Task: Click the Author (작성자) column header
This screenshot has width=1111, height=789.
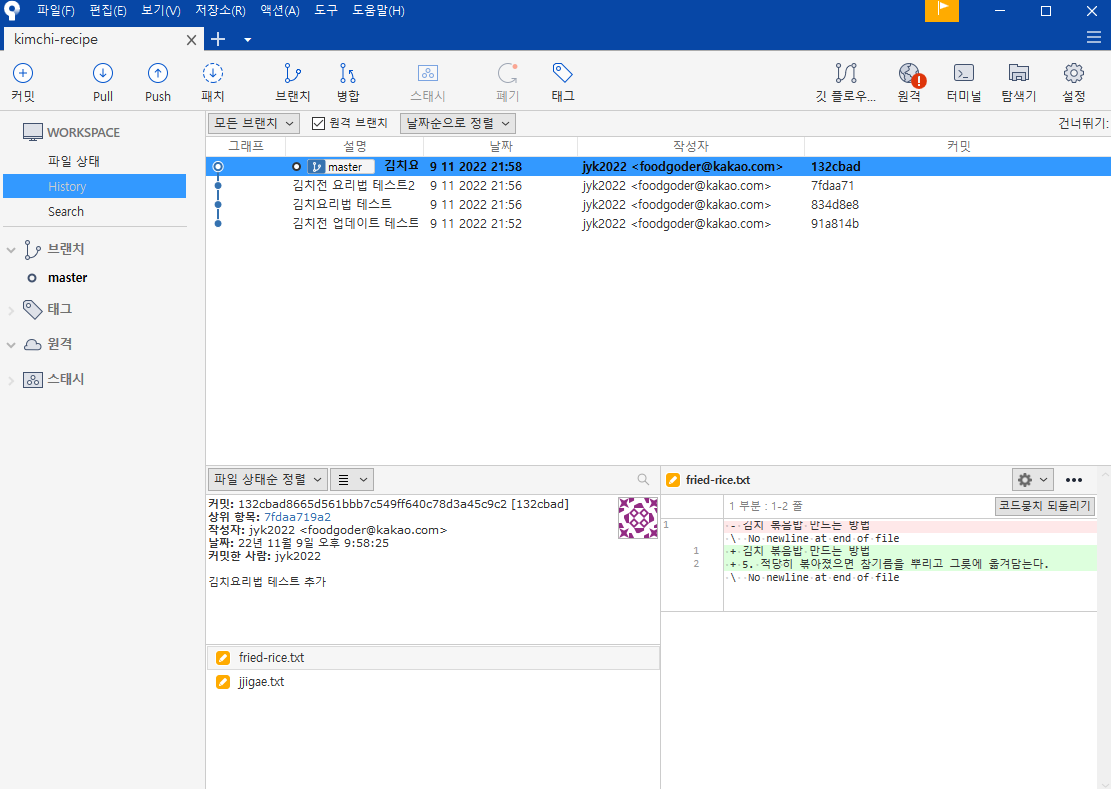Action: [x=691, y=146]
